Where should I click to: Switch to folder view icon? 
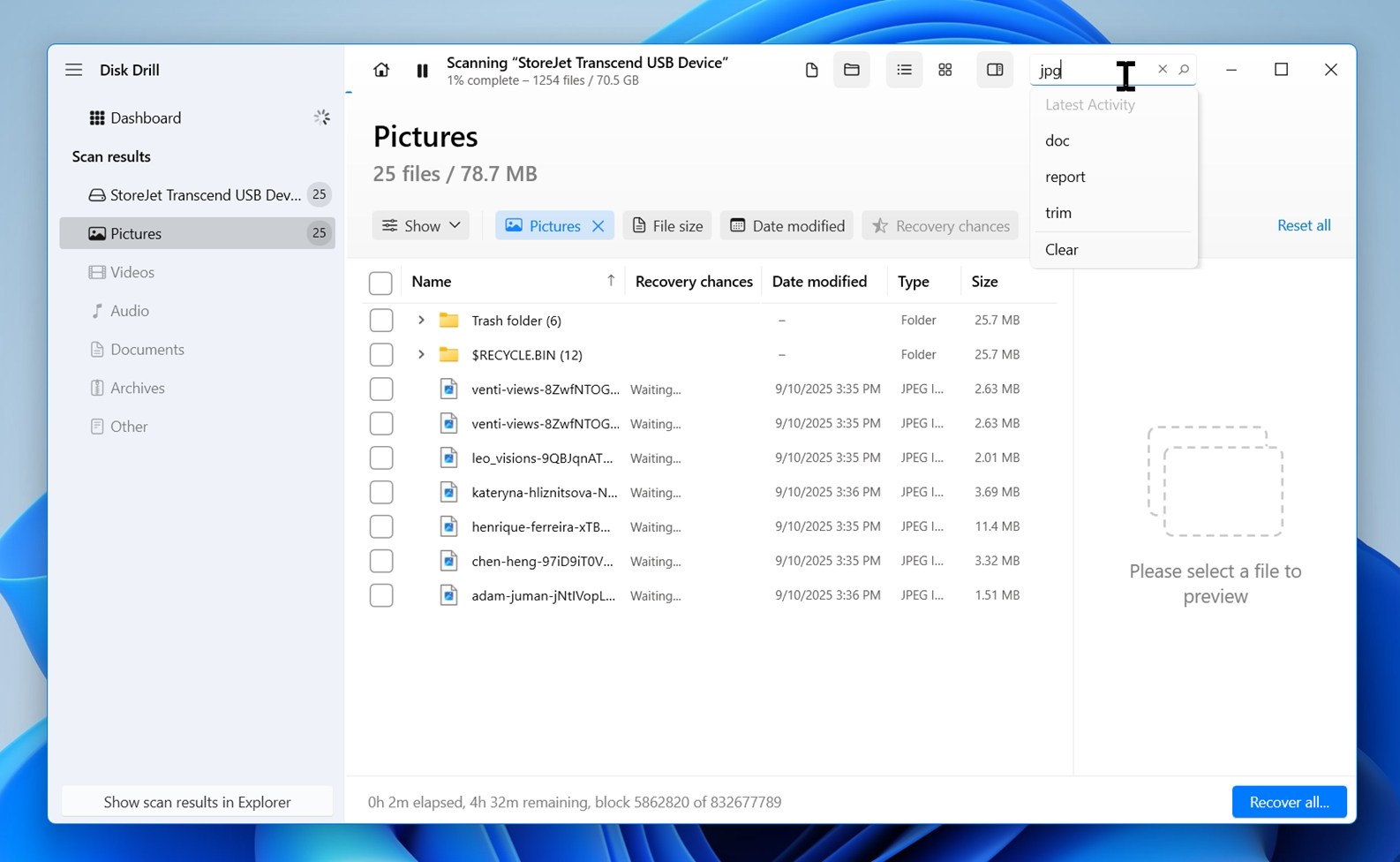point(852,70)
